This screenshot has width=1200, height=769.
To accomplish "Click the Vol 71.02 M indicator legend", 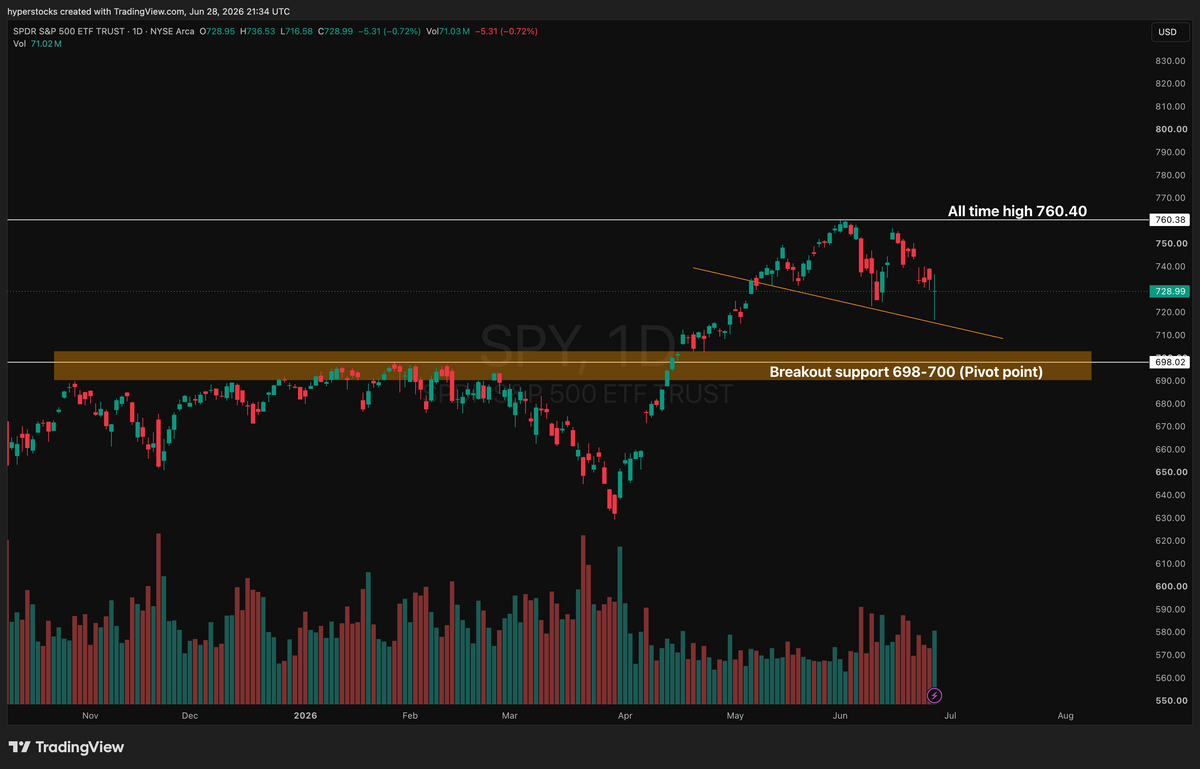I will (x=36, y=44).
